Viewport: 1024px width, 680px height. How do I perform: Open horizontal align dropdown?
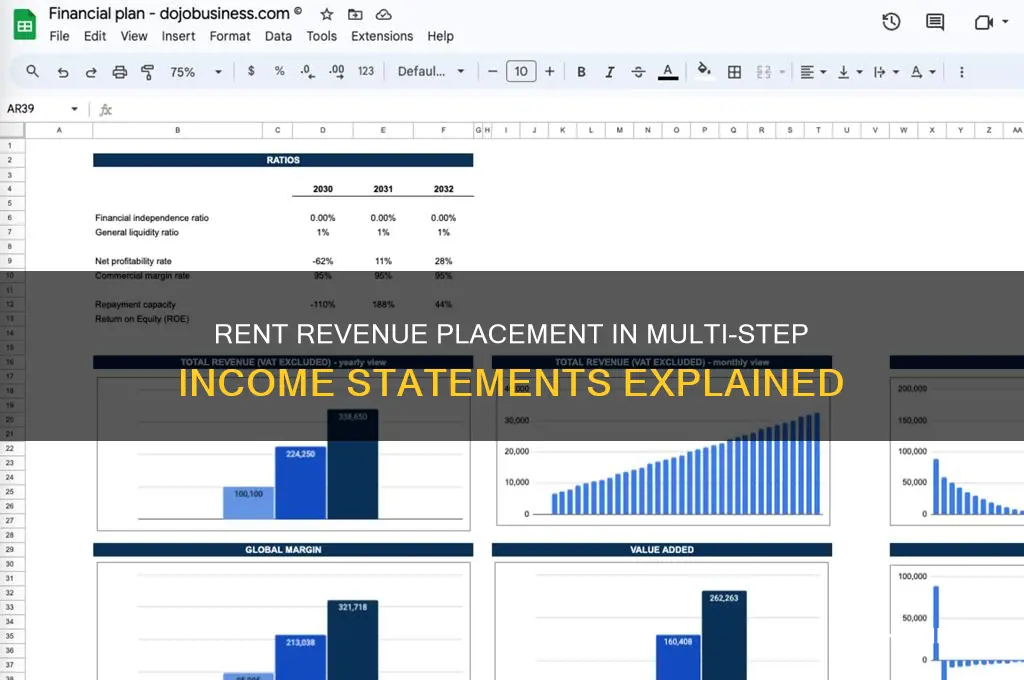(813, 72)
